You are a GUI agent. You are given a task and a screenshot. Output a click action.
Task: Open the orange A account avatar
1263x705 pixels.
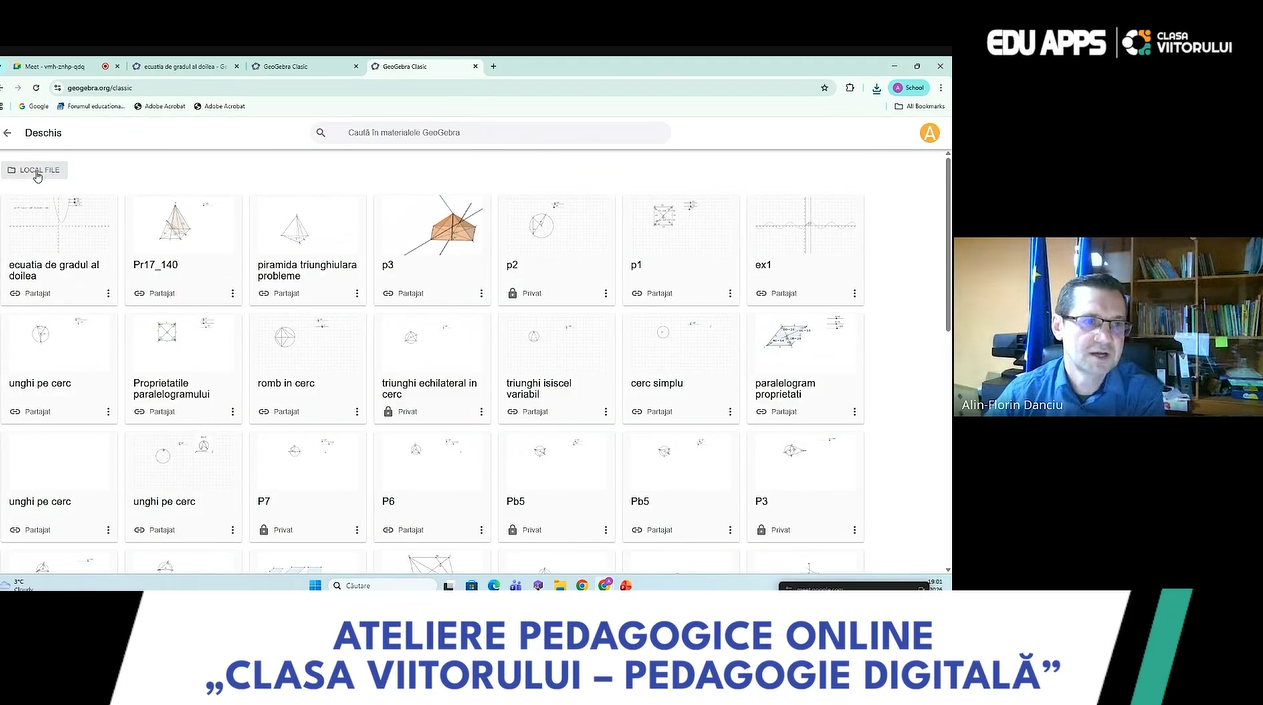pyautogui.click(x=930, y=133)
